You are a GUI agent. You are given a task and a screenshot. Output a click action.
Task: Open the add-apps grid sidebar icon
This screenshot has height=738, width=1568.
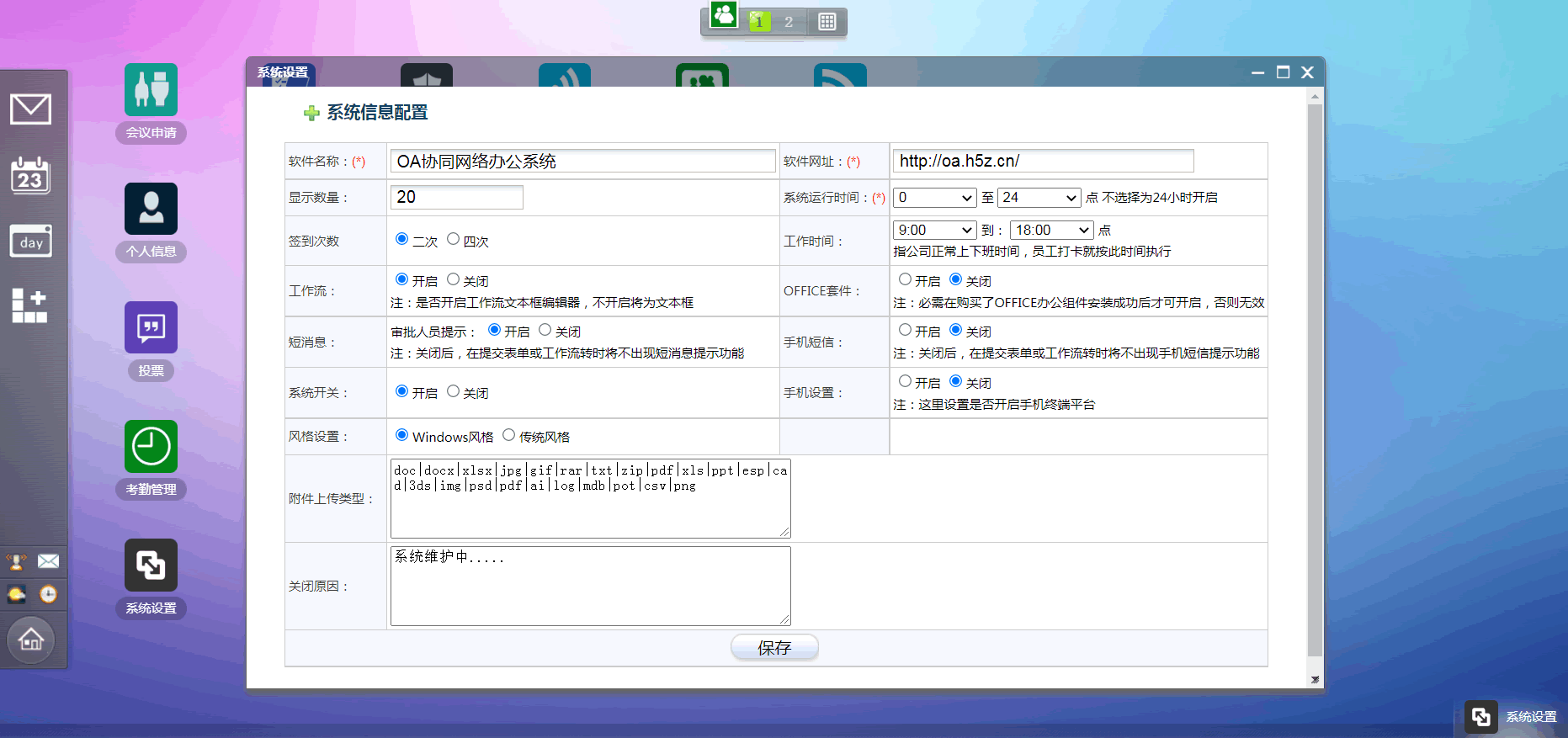coord(29,305)
